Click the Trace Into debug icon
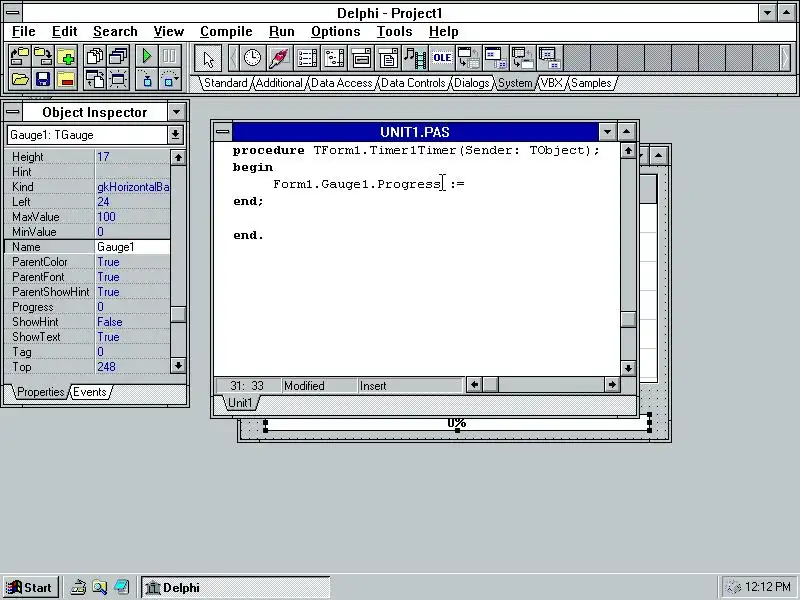 pyautogui.click(x=147, y=79)
